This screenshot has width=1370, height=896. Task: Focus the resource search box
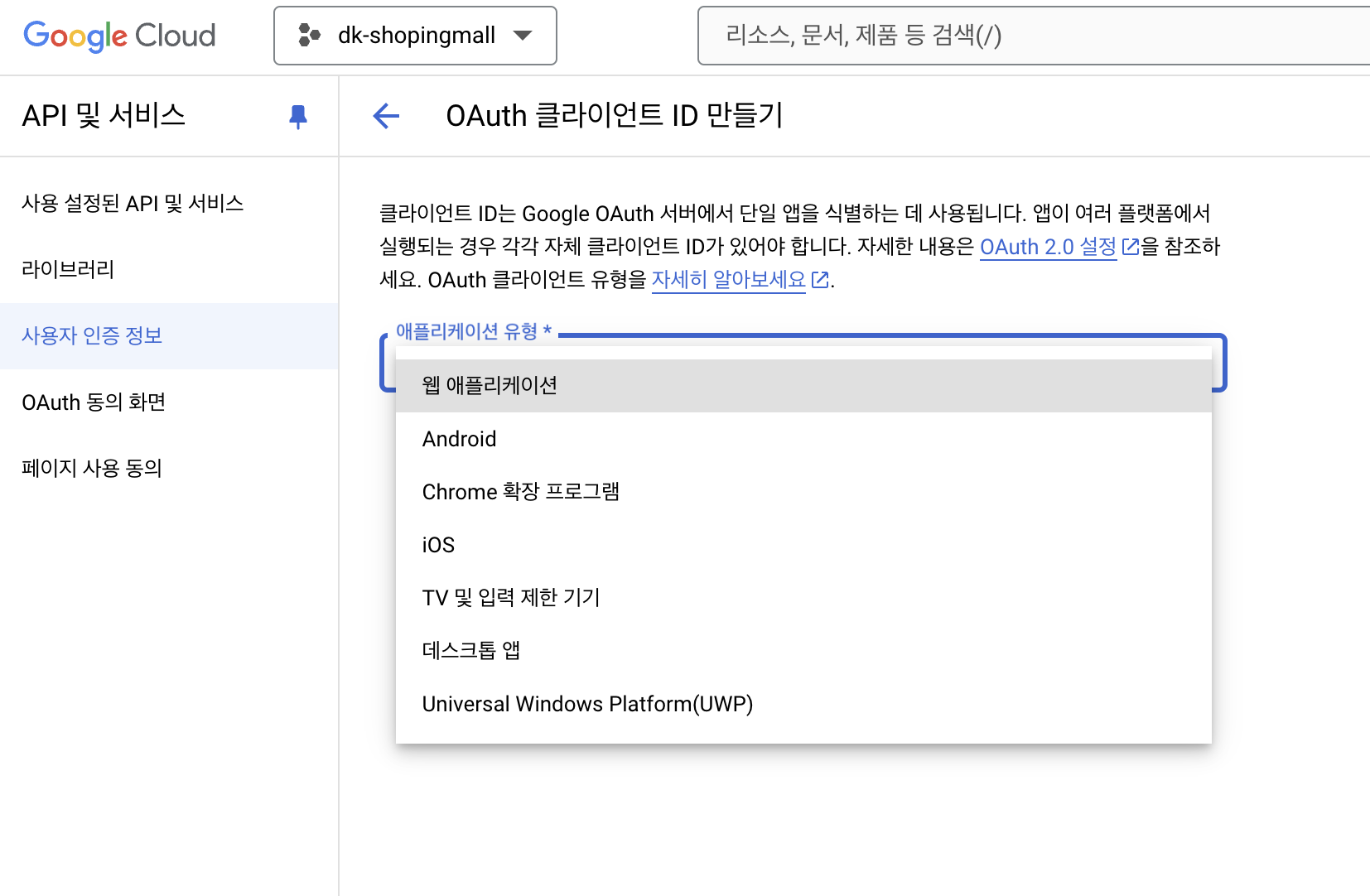pyautogui.click(x=1034, y=36)
